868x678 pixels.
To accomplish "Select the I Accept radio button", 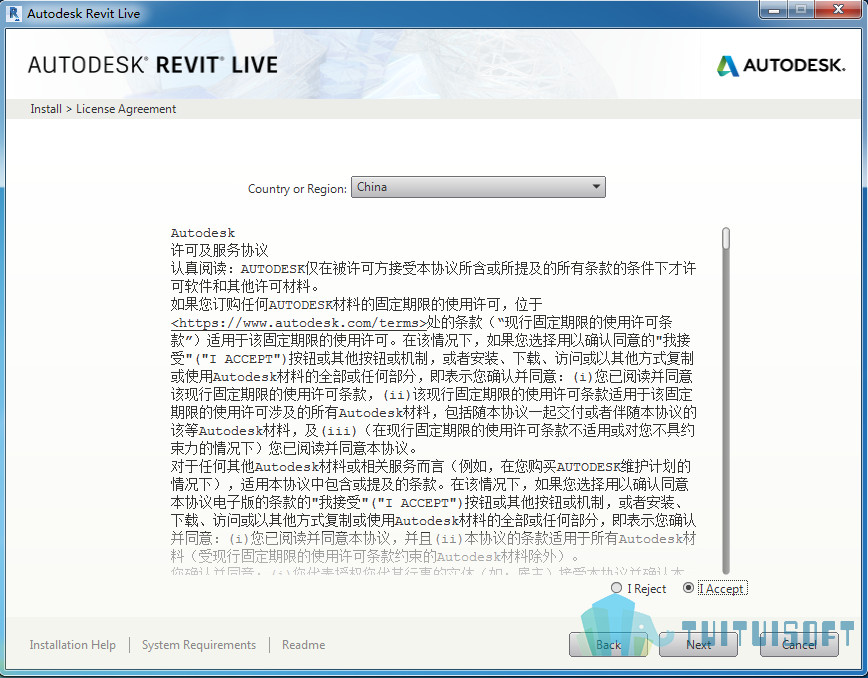I will (688, 588).
